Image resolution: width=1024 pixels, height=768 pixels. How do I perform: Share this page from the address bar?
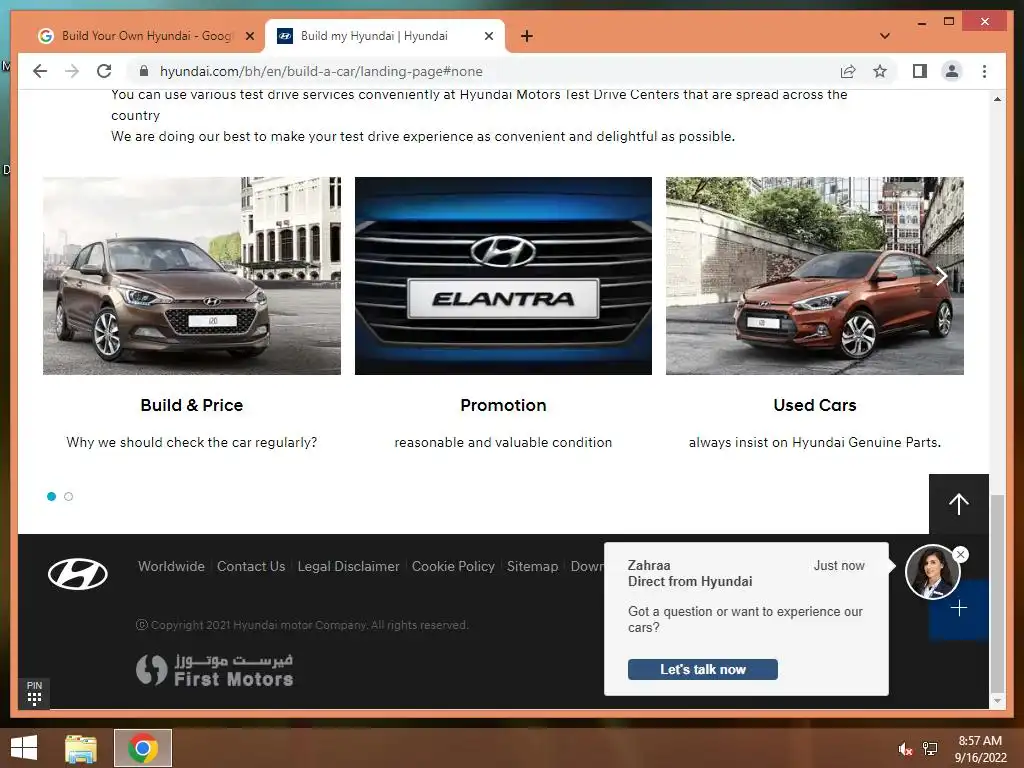click(x=848, y=71)
